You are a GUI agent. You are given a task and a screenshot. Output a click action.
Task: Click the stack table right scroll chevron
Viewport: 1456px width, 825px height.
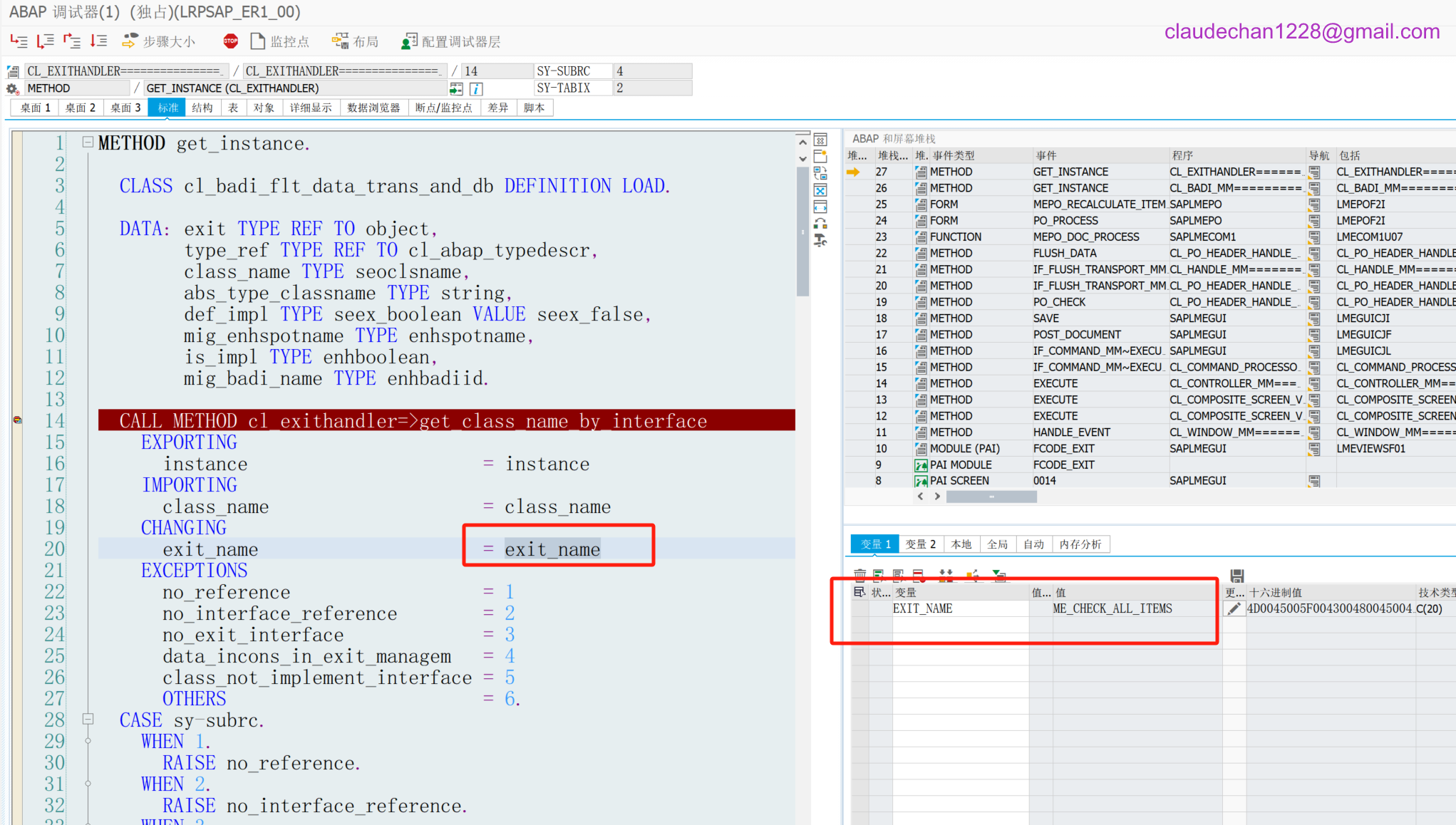click(x=937, y=497)
